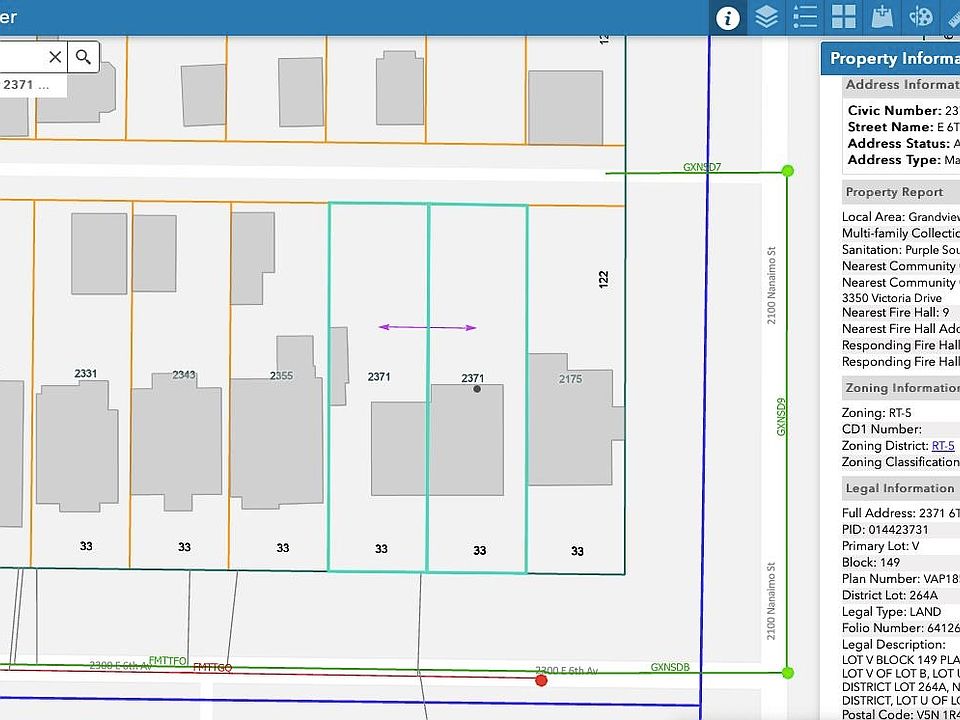The height and width of the screenshot is (720, 960).
Task: Click the red node on E 6th Av
Action: [x=541, y=680]
